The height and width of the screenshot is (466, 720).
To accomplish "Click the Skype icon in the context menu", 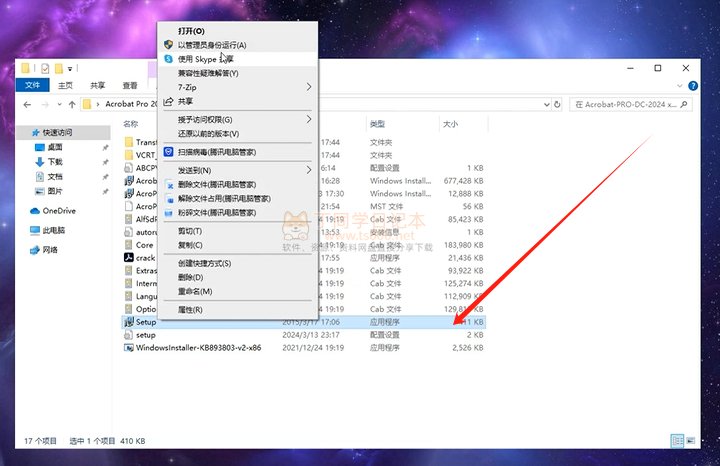I will tap(169, 59).
